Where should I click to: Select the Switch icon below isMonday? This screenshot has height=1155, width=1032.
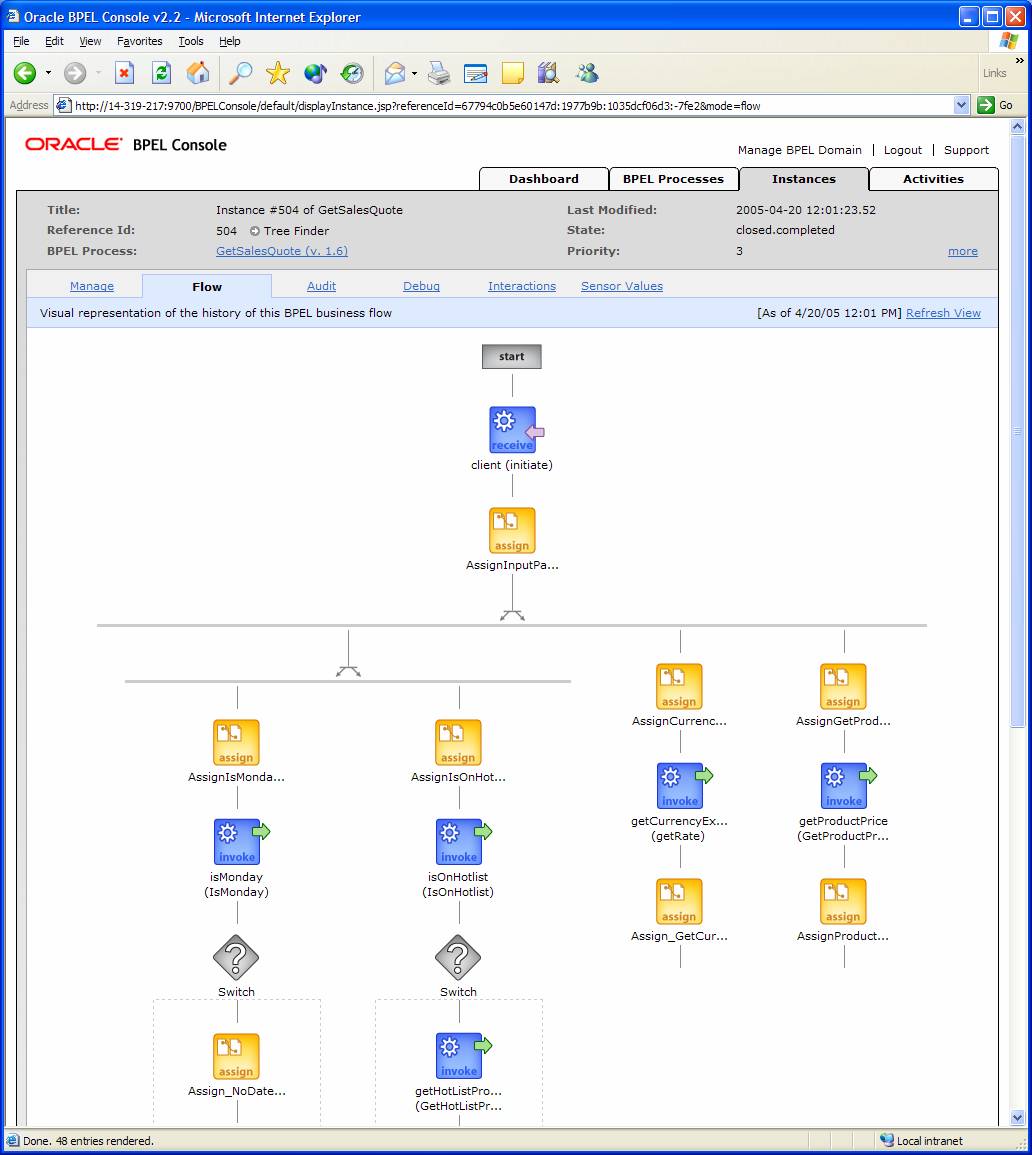click(236, 958)
